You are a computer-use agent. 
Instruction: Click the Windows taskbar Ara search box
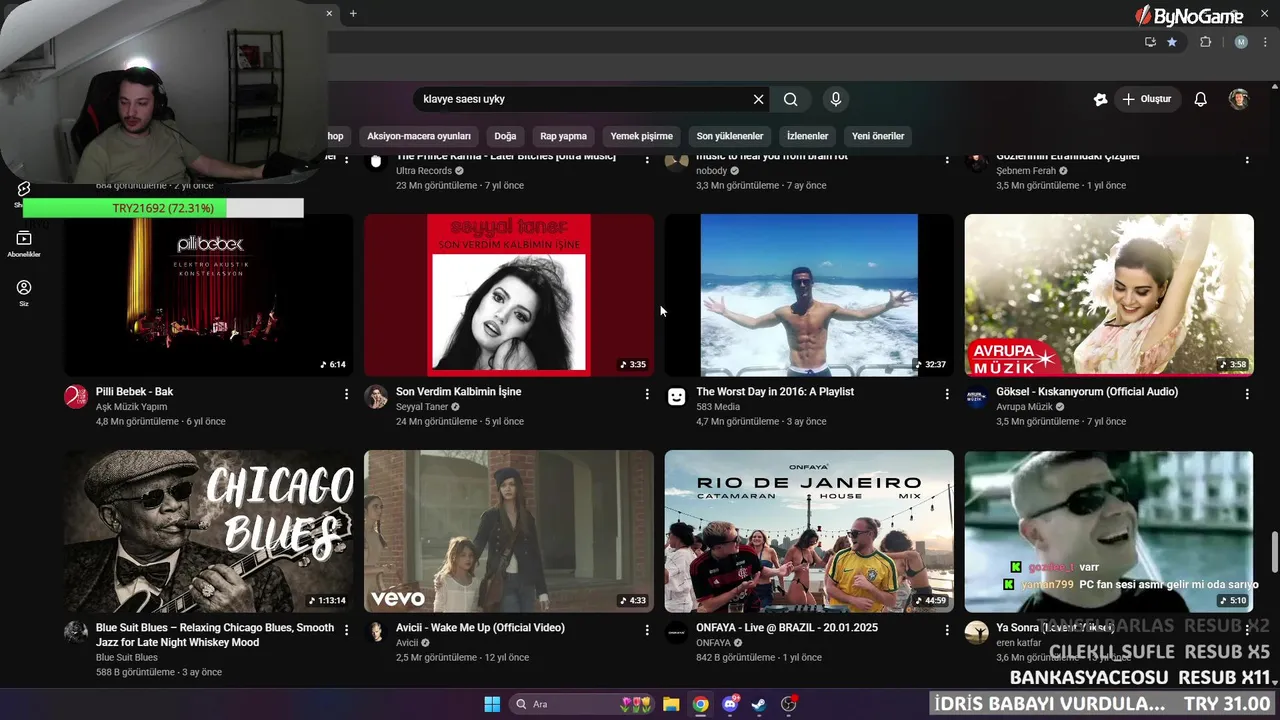pyautogui.click(x=583, y=704)
